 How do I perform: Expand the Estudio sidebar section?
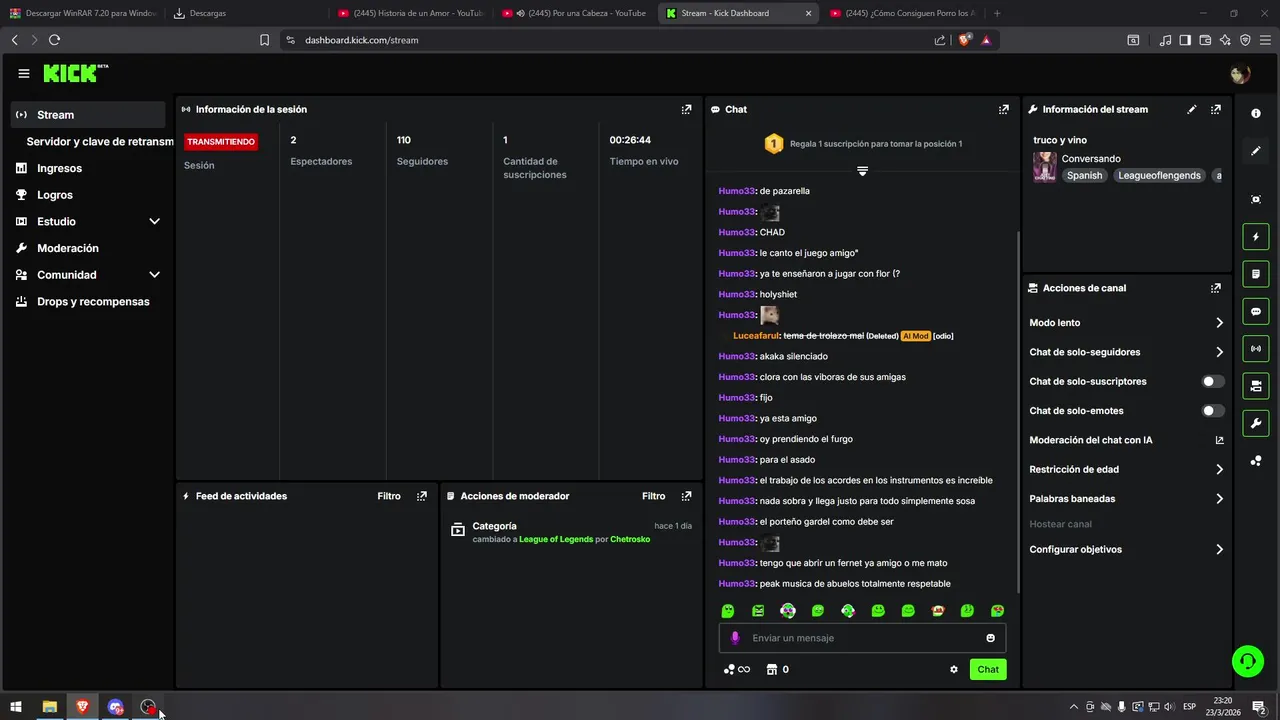coord(154,221)
